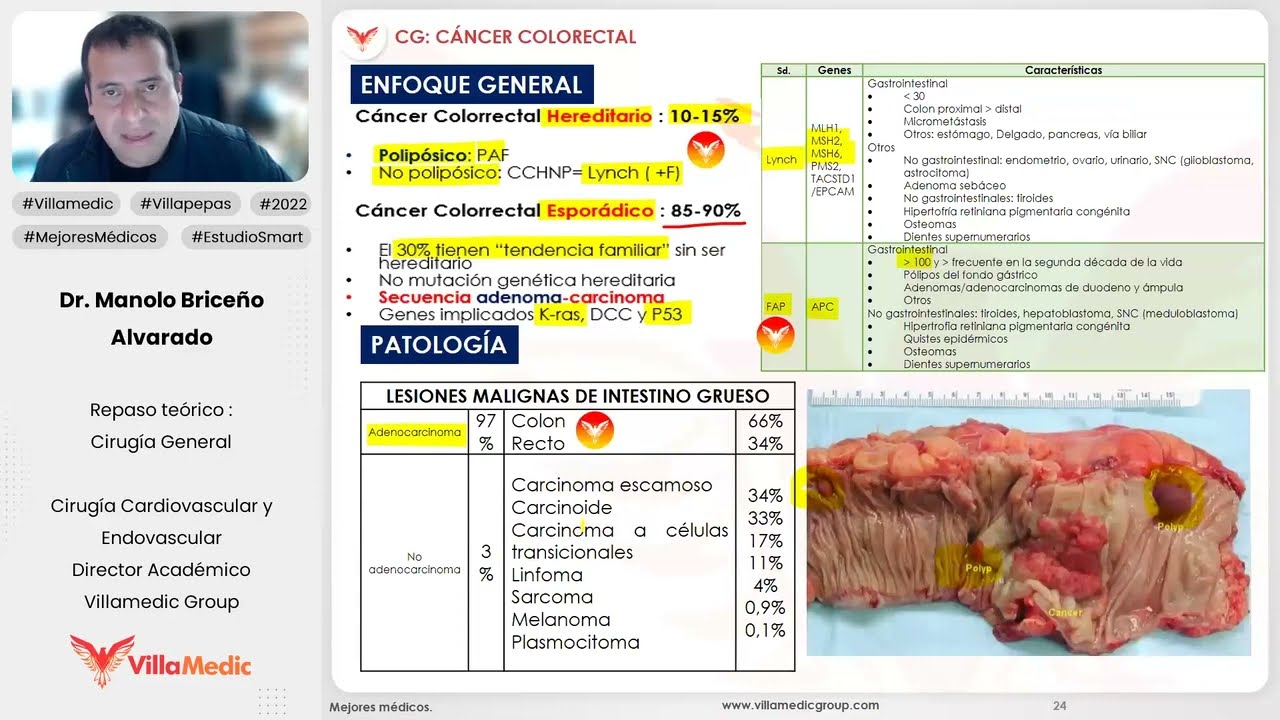Click the large VillaMedic logo in the sidebar
Screen dimensions: 1280x720
[x=160, y=661]
